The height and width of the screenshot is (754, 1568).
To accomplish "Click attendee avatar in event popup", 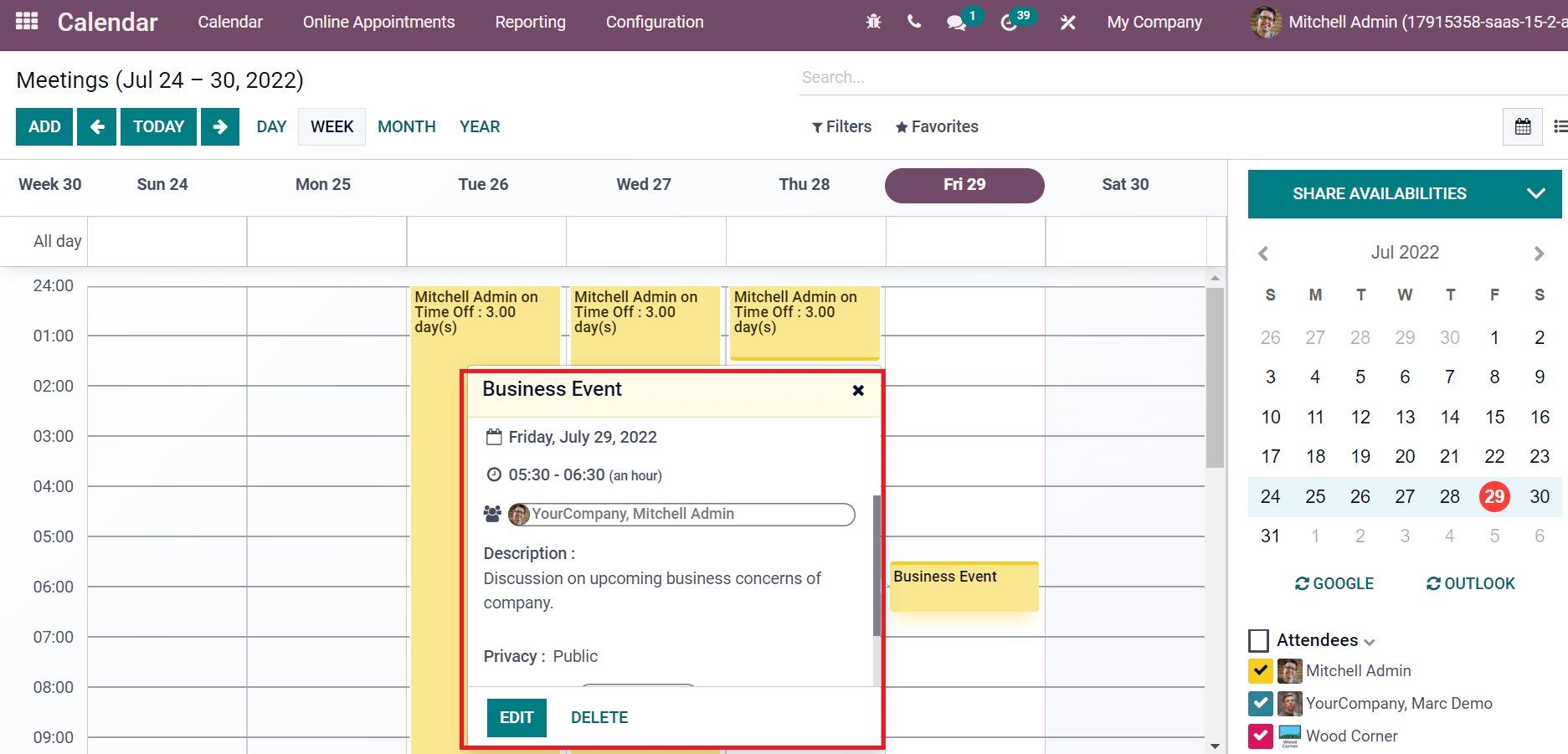I will tap(519, 514).
